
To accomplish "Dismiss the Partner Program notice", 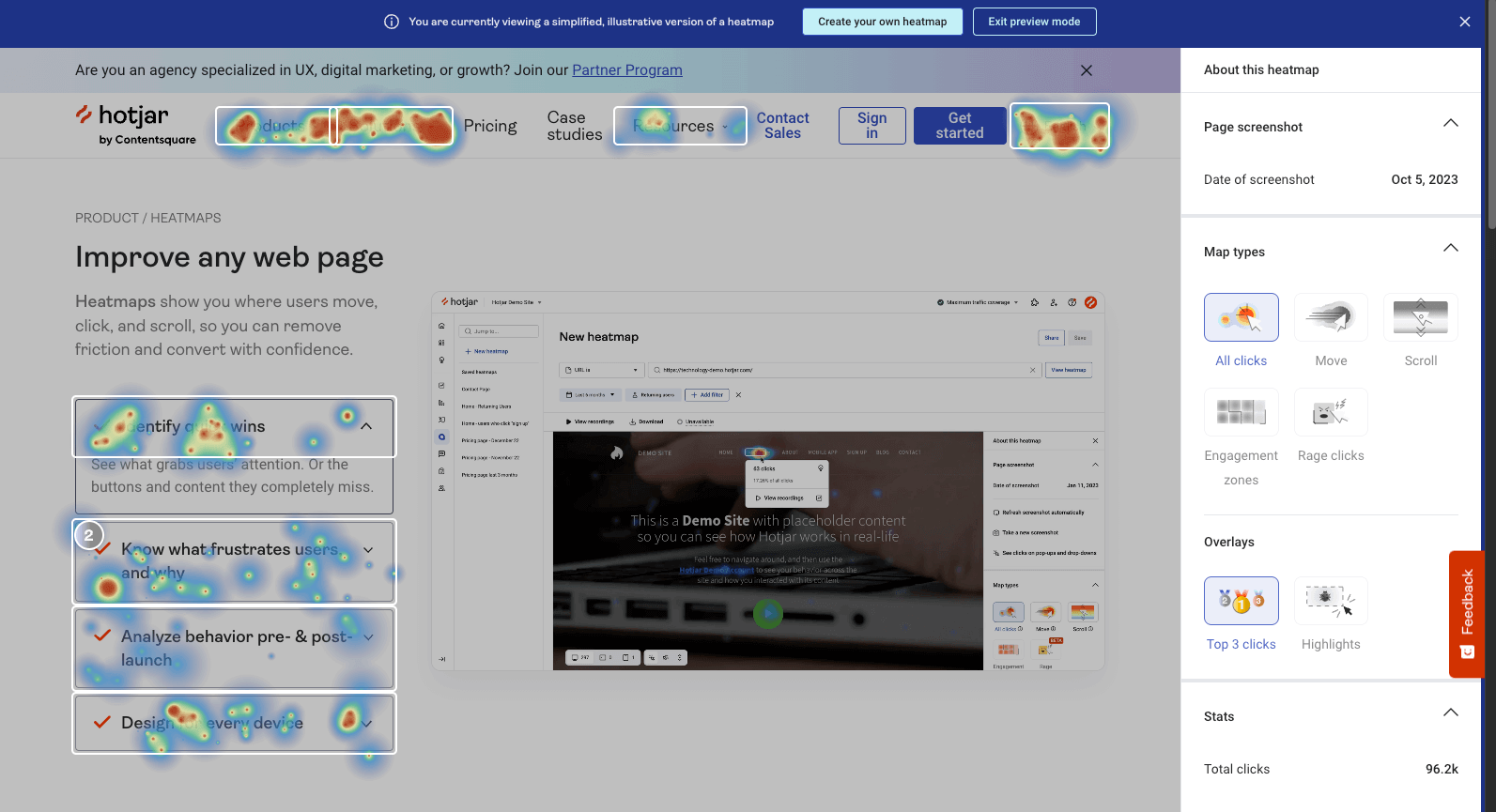I will 1087,70.
